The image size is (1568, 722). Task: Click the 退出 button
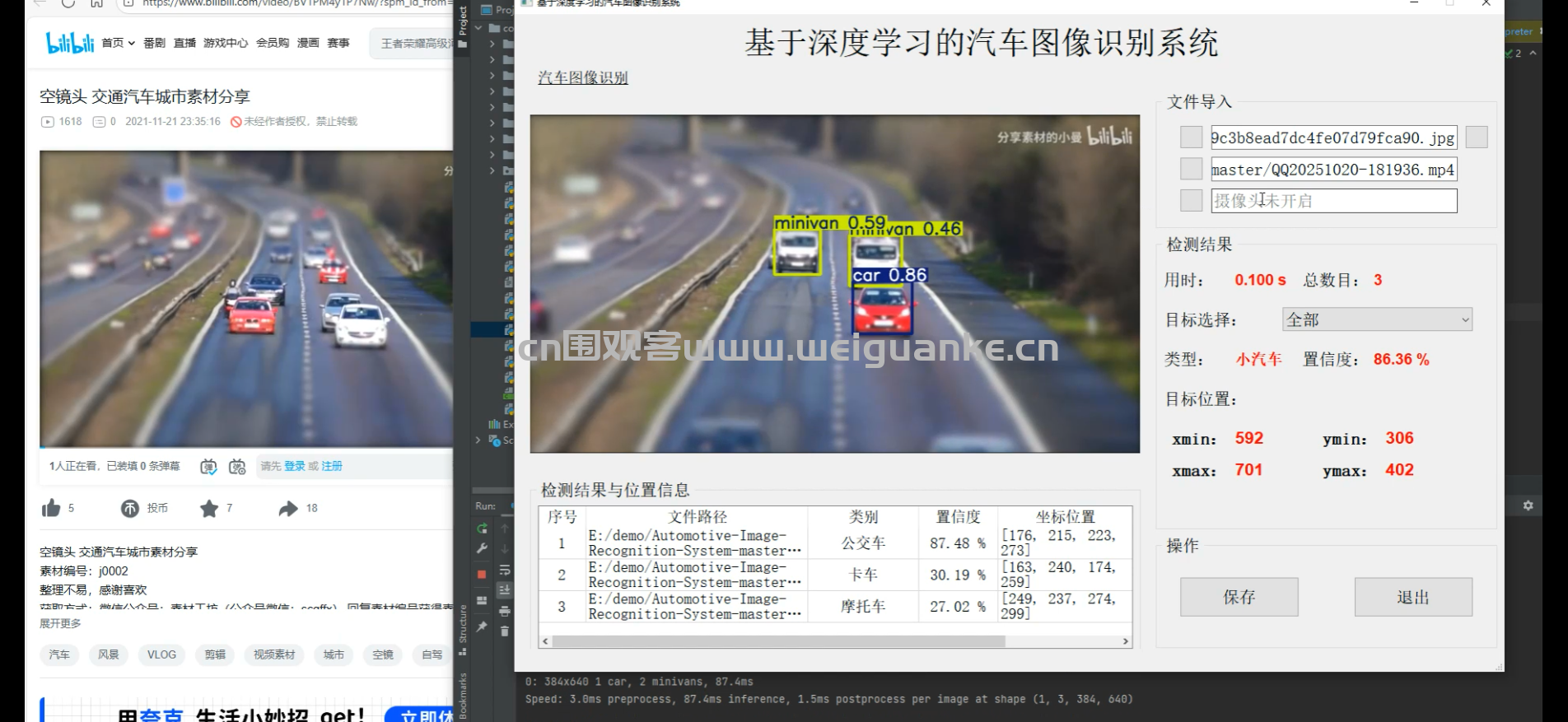pos(1412,597)
